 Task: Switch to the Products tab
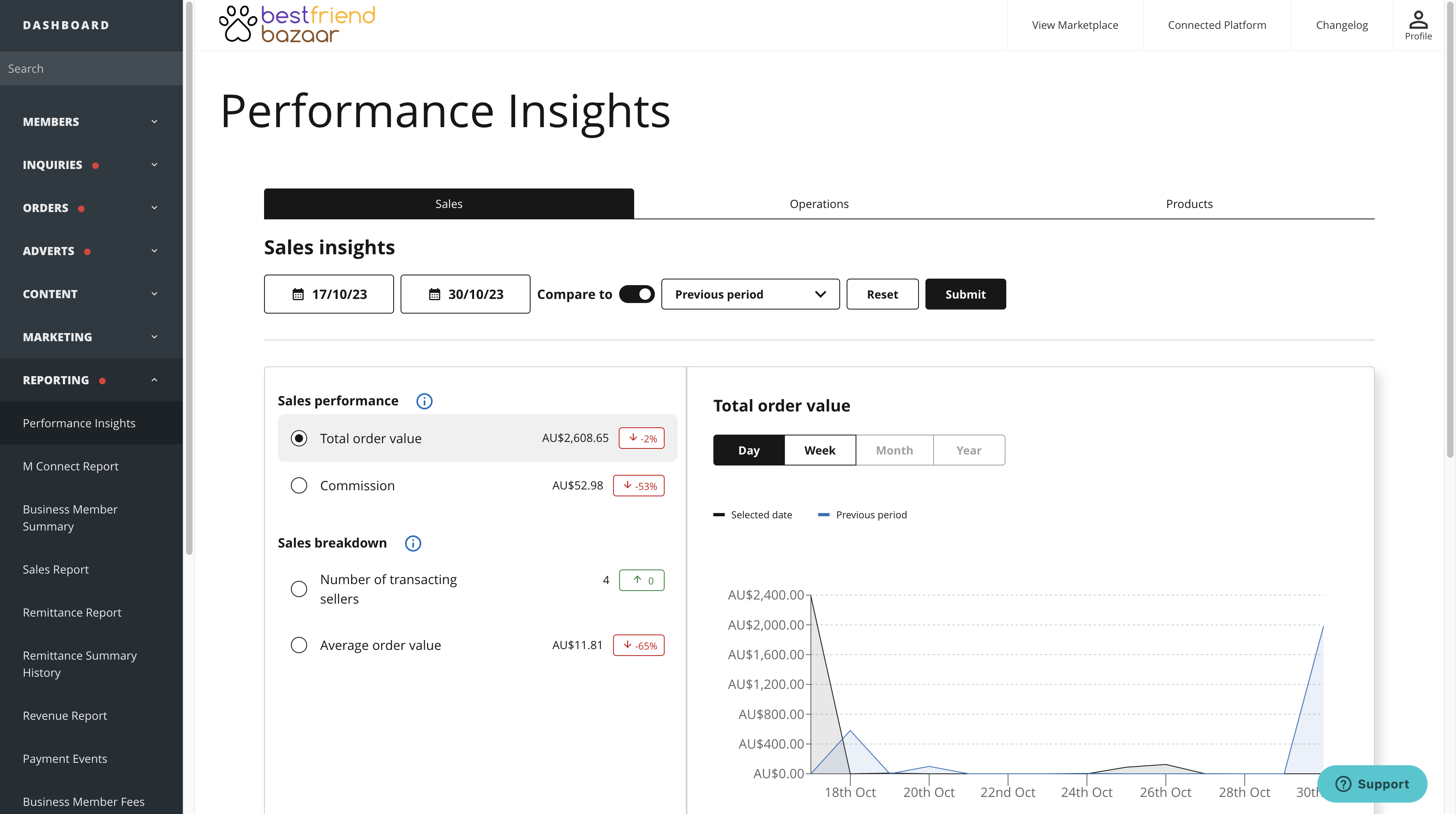coord(1189,204)
